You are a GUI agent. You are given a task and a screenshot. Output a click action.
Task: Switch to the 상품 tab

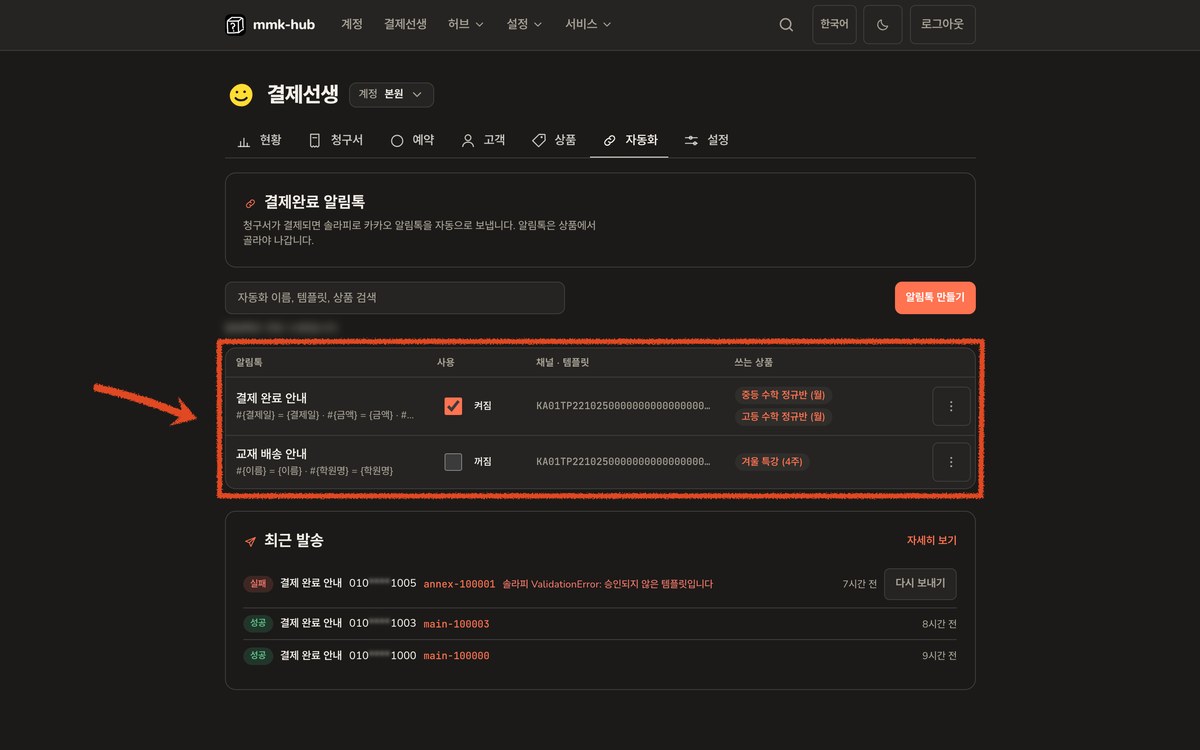click(x=554, y=140)
